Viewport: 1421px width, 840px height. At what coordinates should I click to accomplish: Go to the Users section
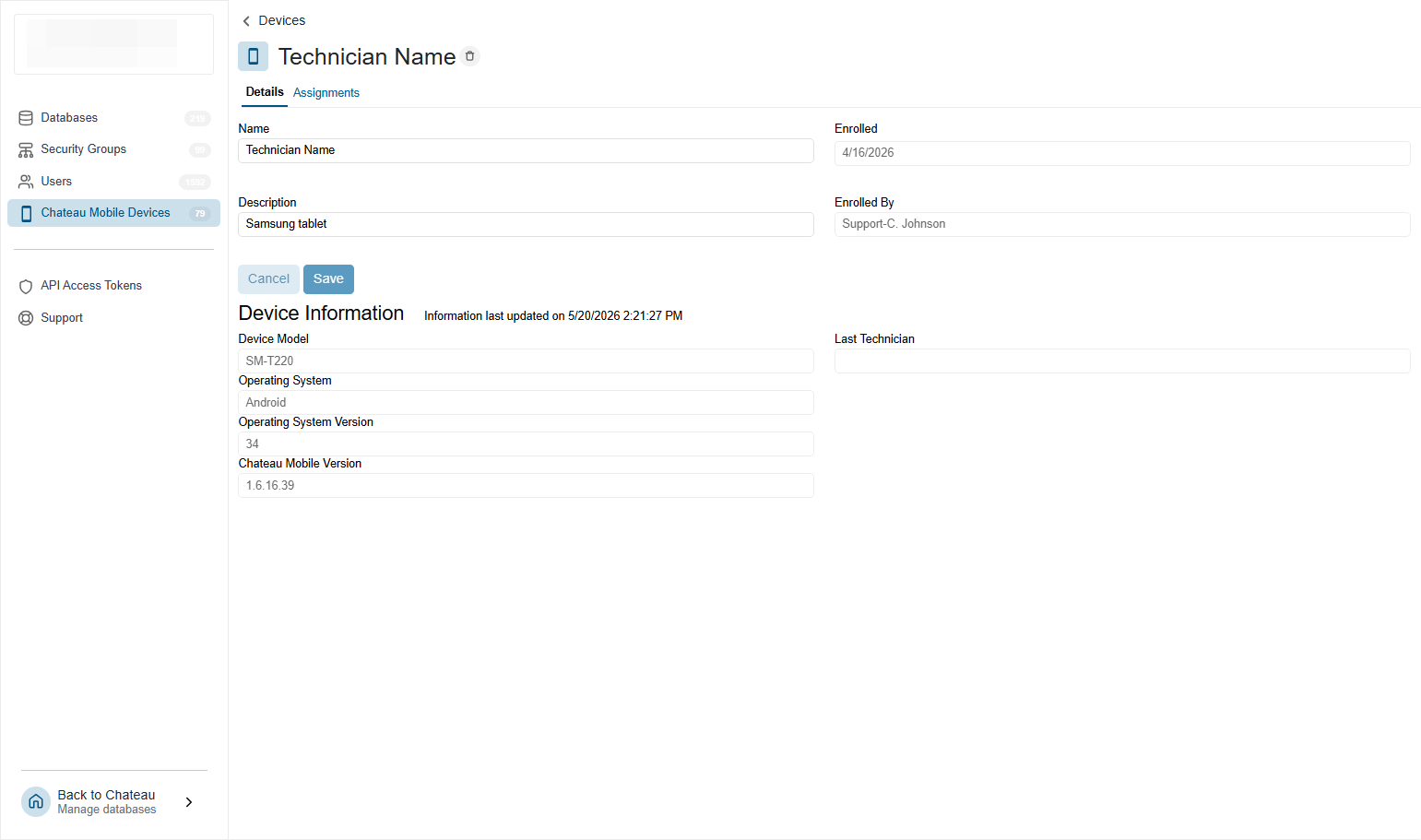tap(113, 182)
